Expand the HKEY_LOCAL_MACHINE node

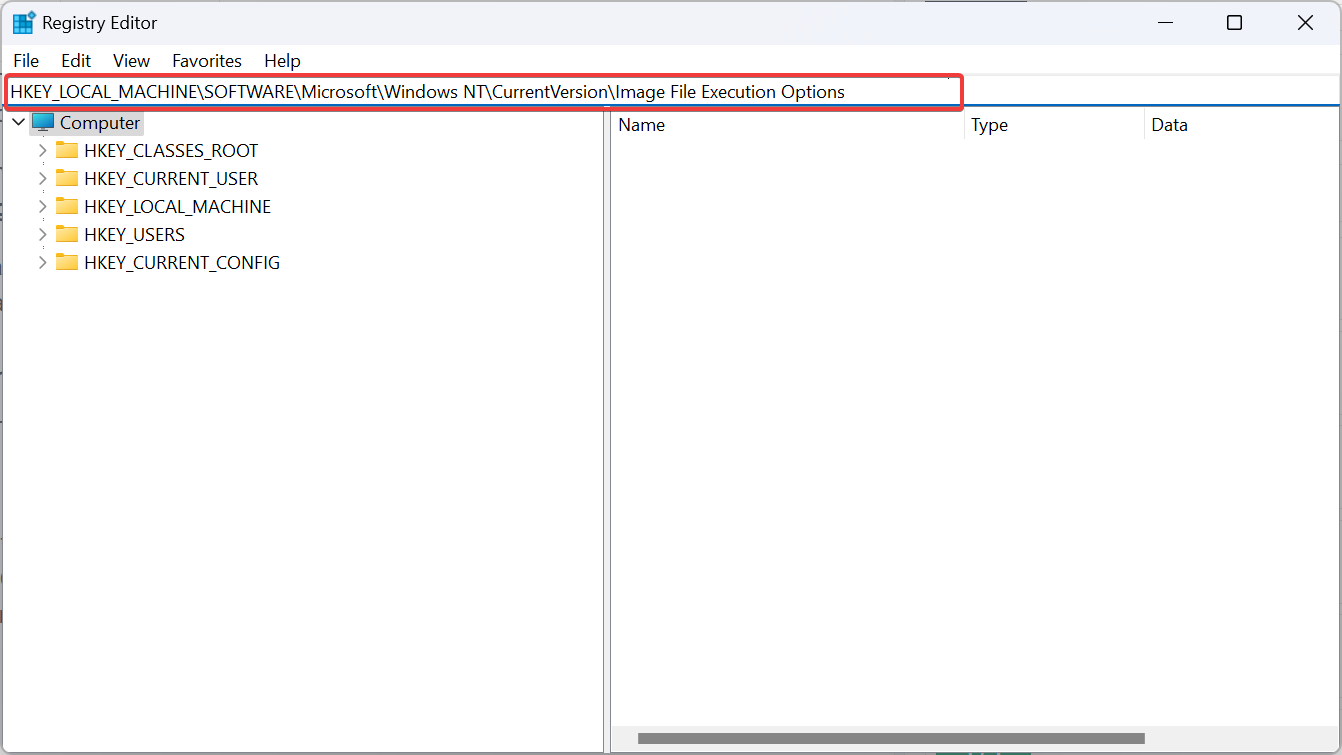41,206
